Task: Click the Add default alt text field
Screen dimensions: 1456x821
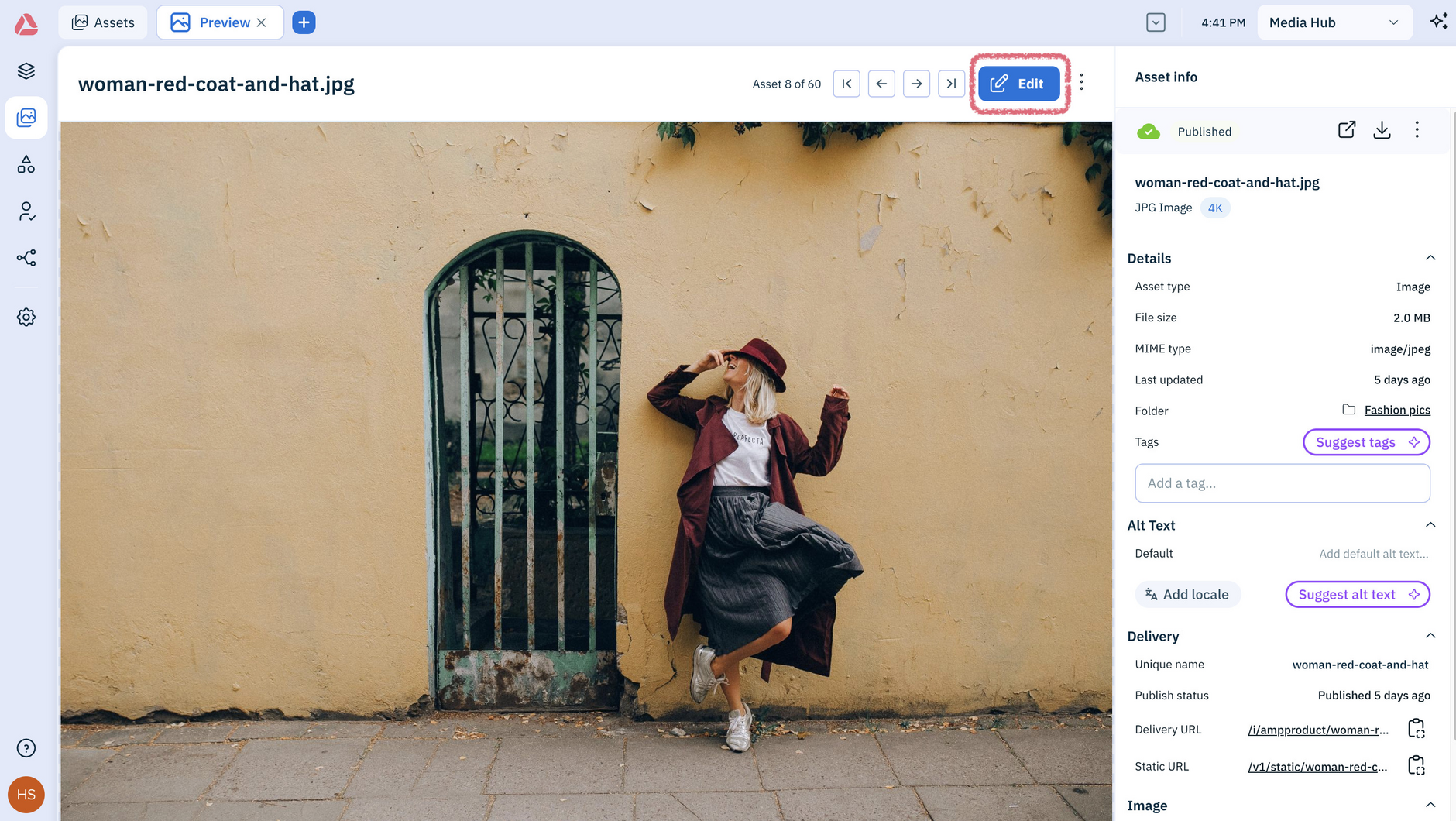Action: [1373, 554]
